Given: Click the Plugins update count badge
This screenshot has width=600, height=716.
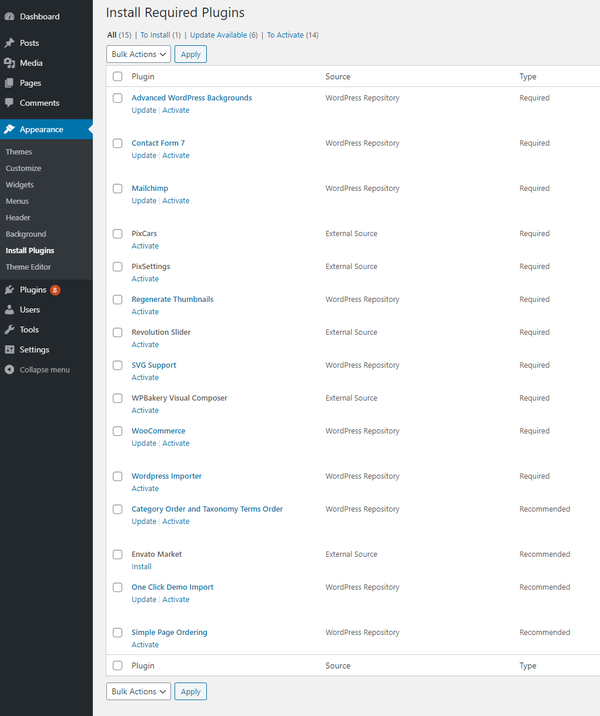Looking at the screenshot, I should tap(55, 290).
